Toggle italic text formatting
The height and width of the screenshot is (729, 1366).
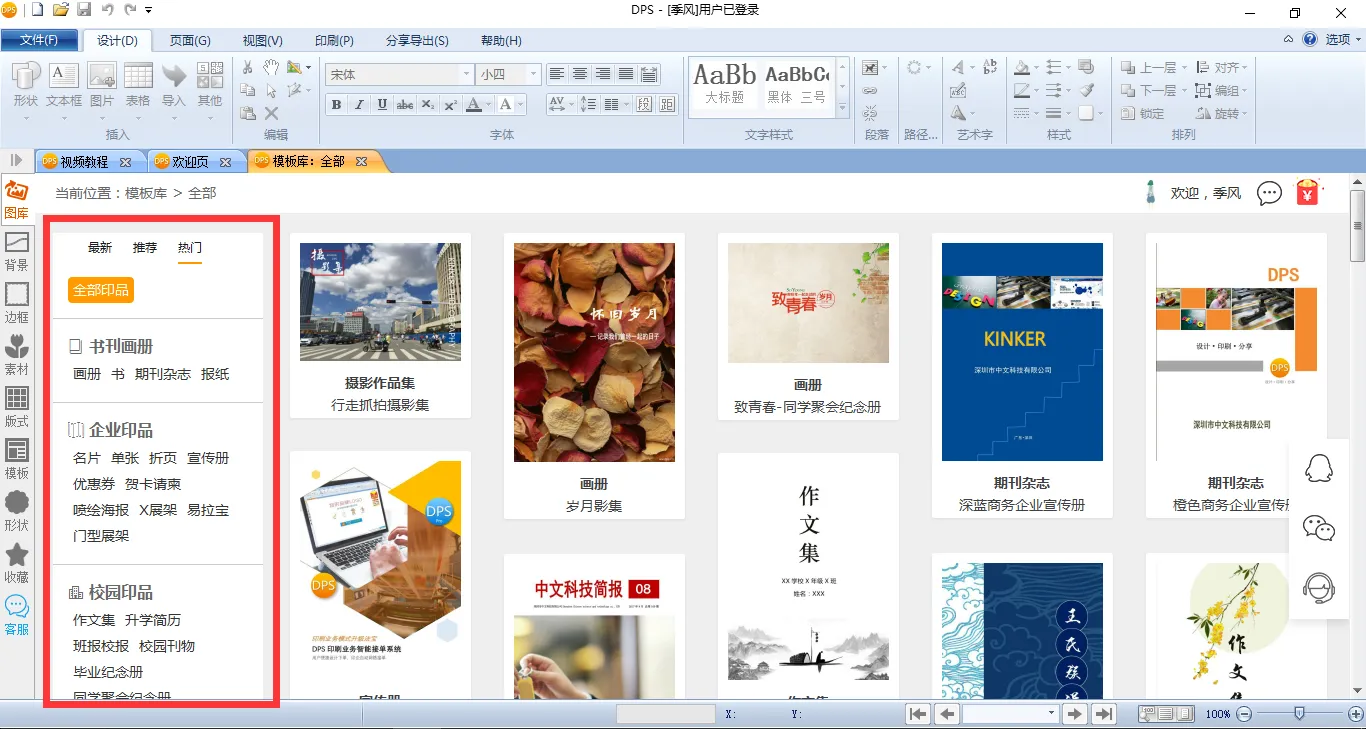[359, 105]
